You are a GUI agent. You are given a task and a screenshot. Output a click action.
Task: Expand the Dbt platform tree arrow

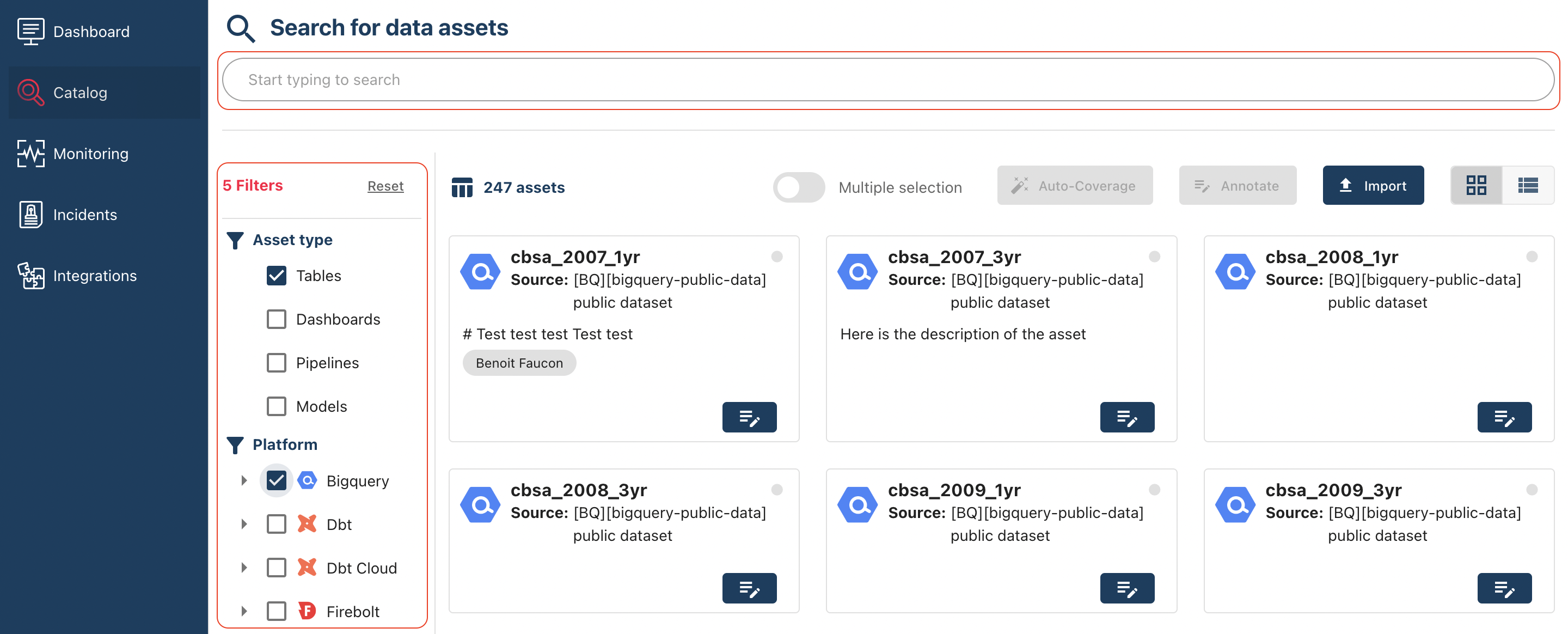244,525
